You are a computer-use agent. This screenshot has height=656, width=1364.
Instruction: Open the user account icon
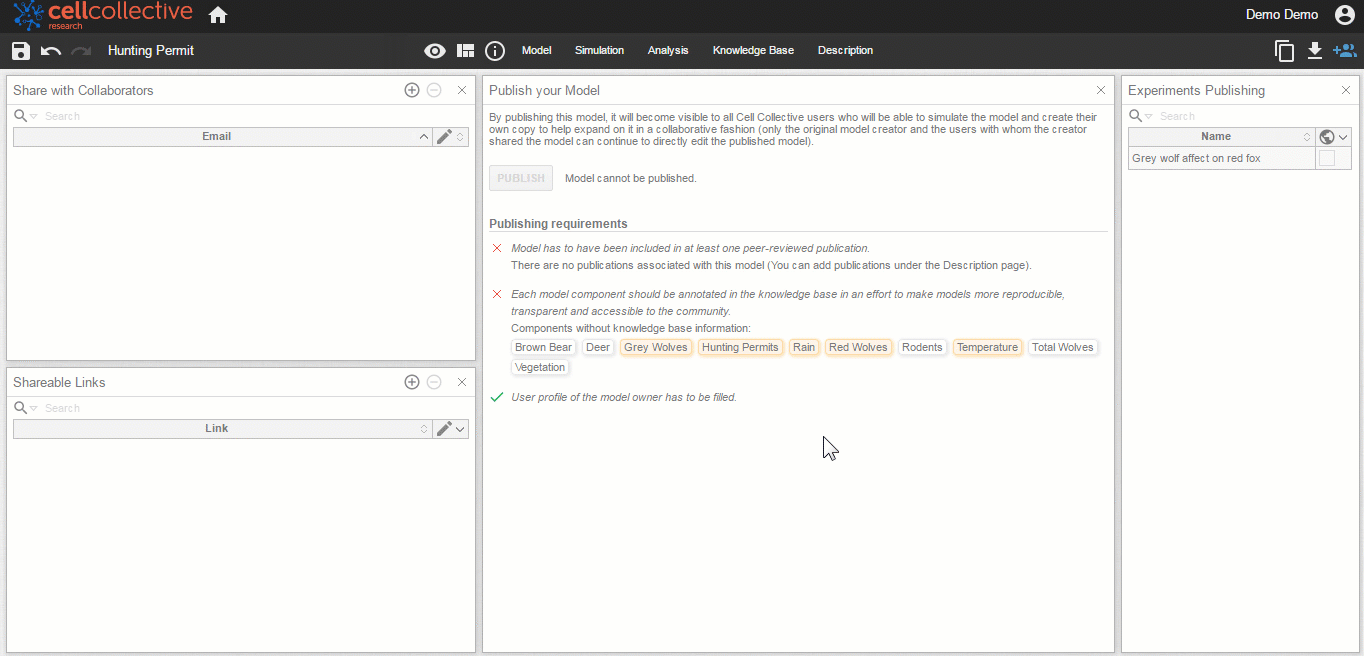(1345, 15)
